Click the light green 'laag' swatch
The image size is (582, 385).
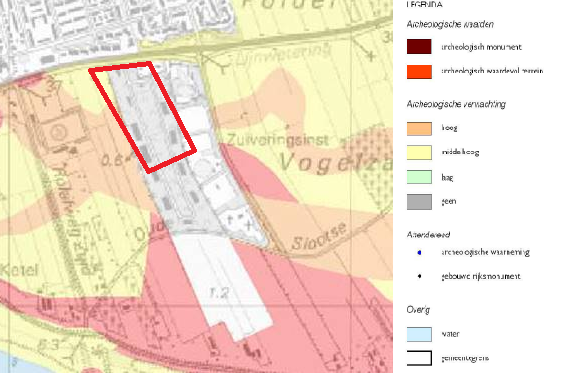419,177
